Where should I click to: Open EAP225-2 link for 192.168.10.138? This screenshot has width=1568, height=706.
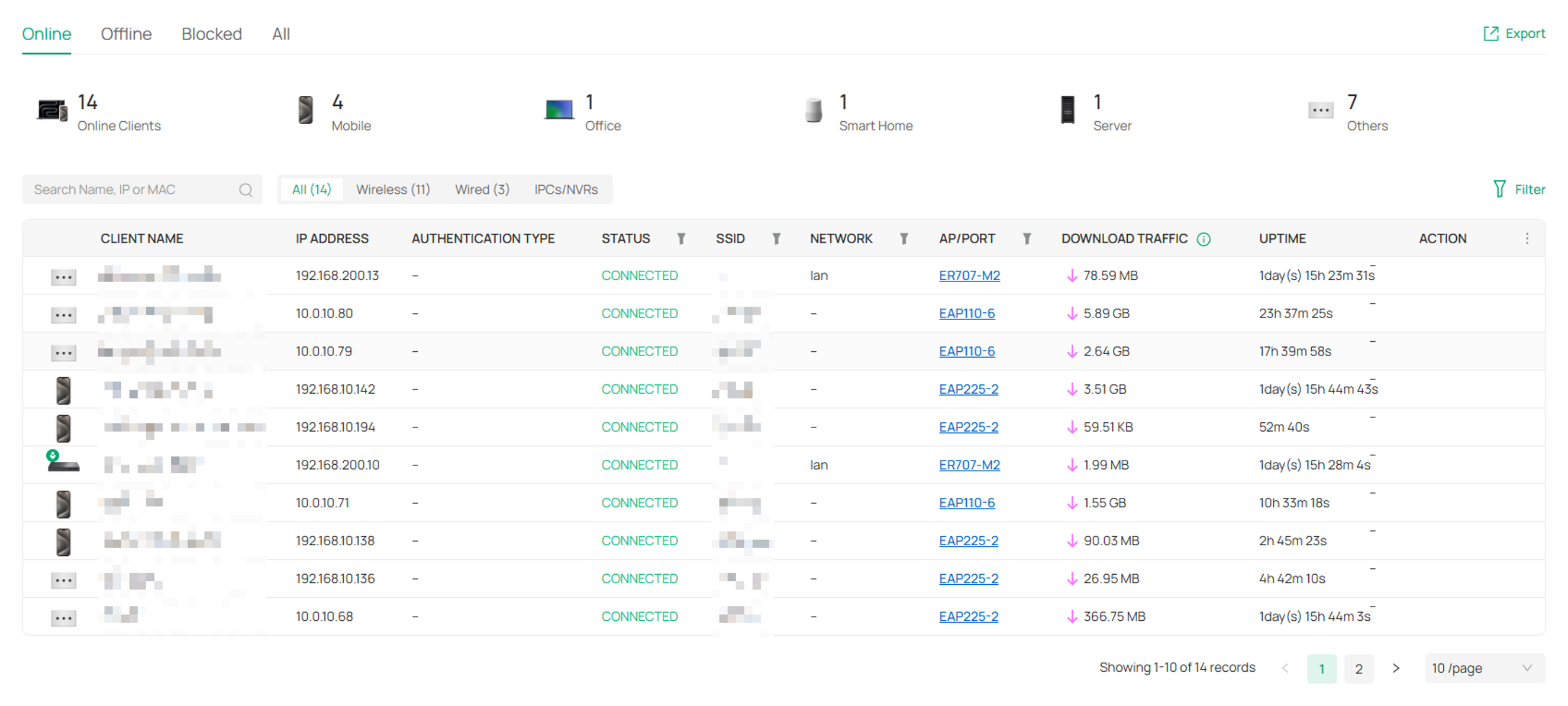[969, 540]
